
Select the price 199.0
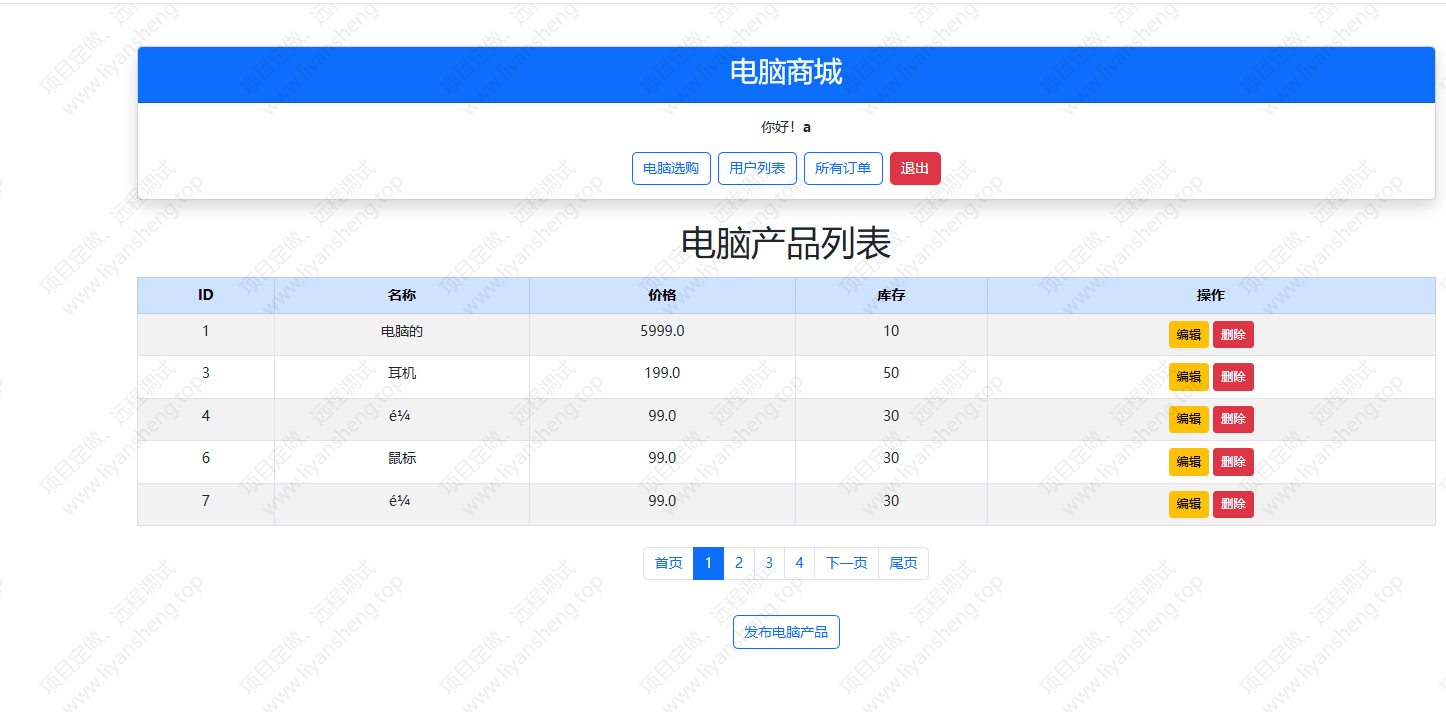(662, 373)
